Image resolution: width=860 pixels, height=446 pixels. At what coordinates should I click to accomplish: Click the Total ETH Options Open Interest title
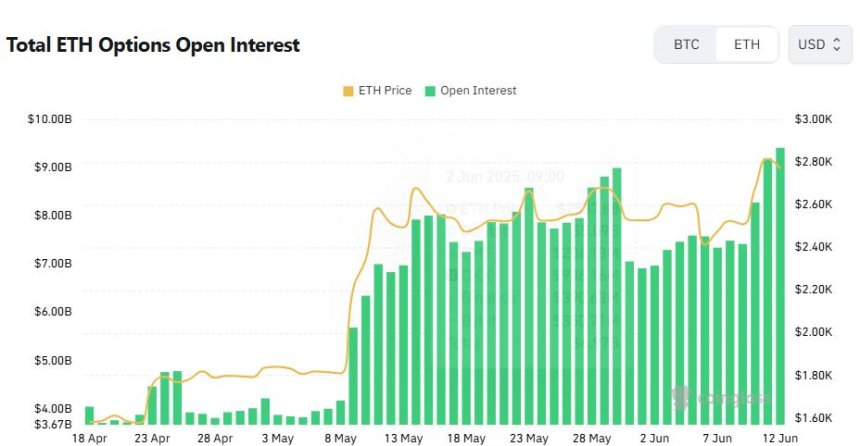point(153,45)
